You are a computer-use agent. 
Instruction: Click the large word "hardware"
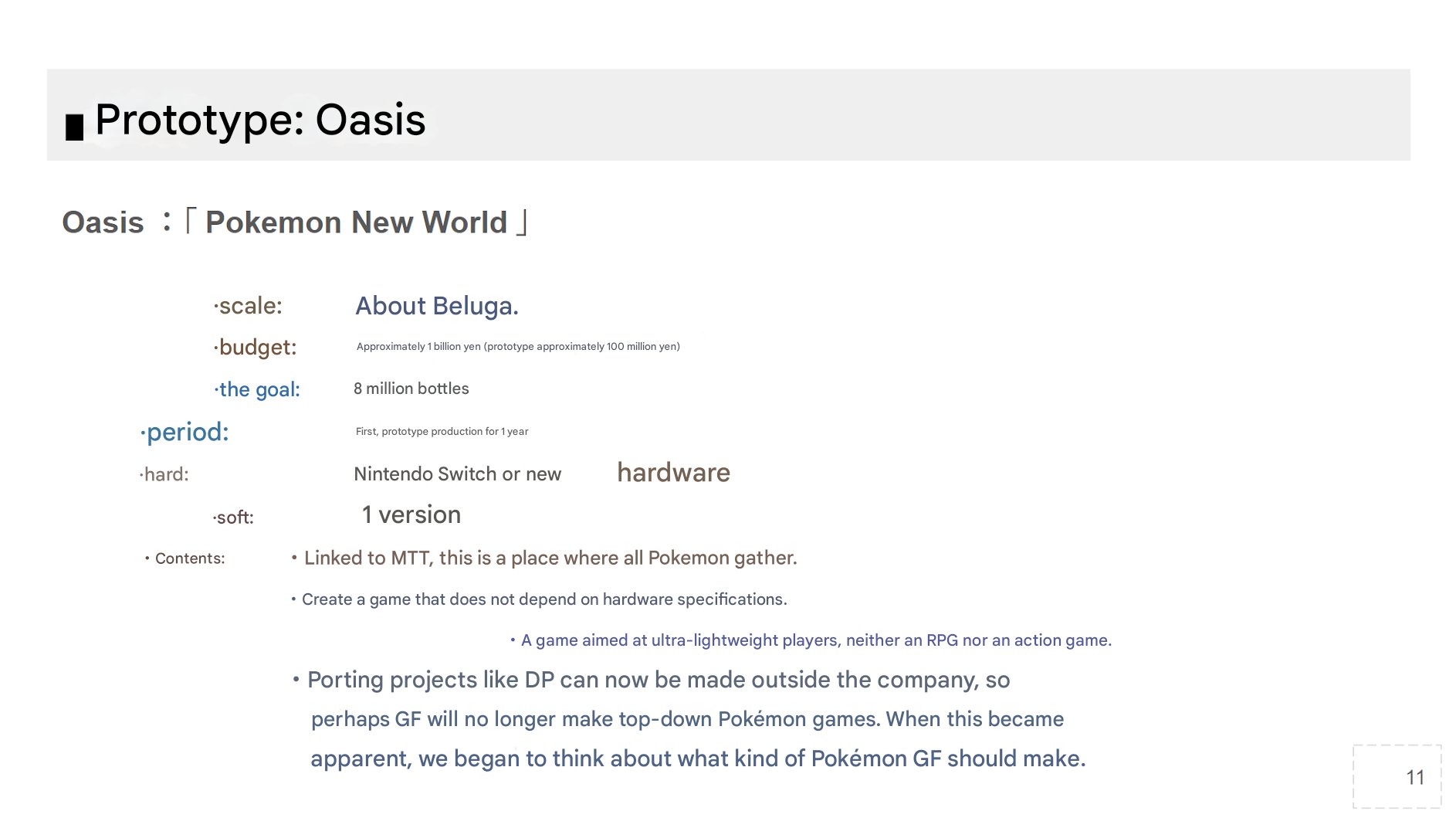coord(674,473)
